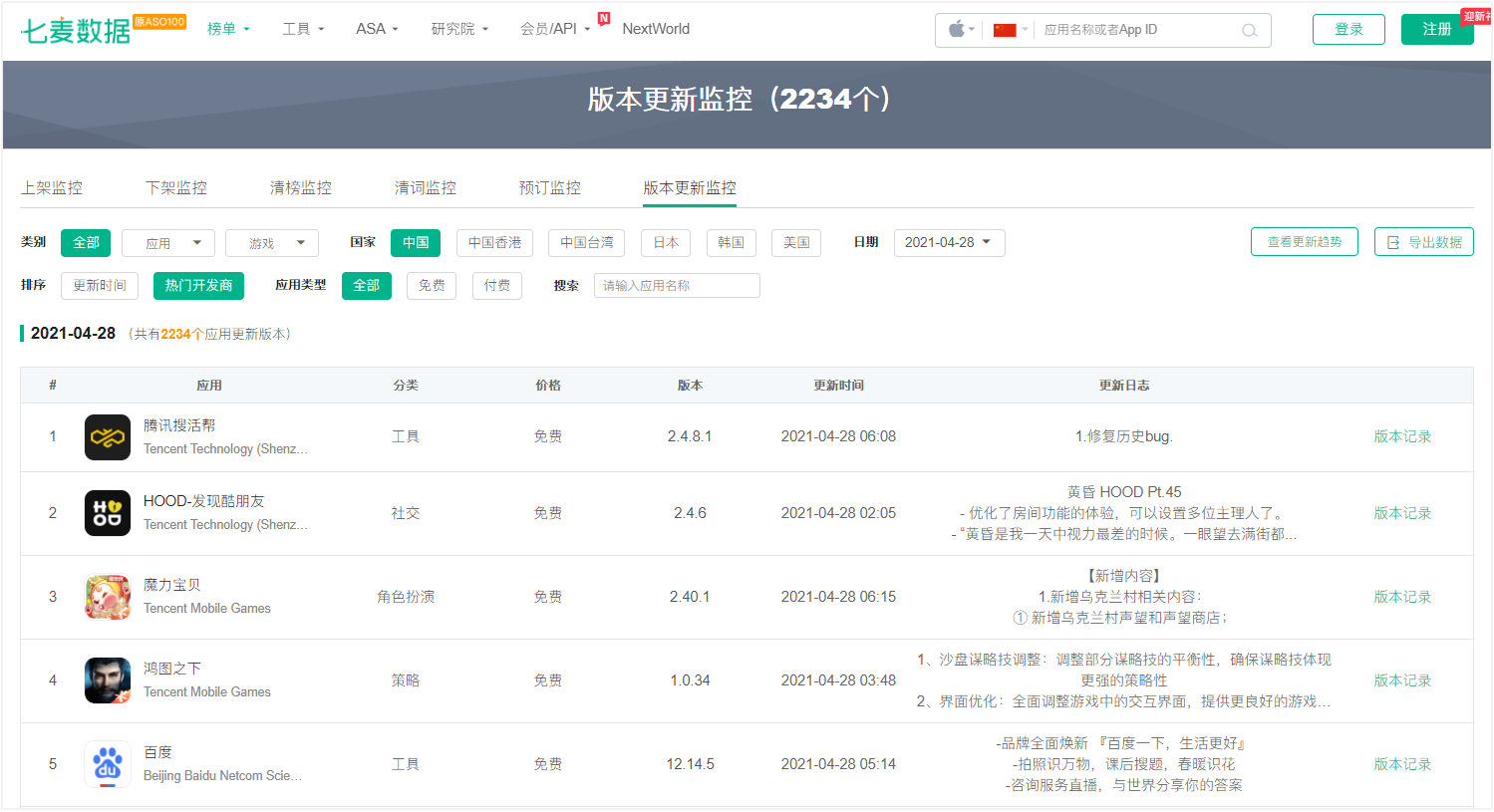Open the 百度 app icon
This screenshot has width=1494, height=812.
point(108,764)
